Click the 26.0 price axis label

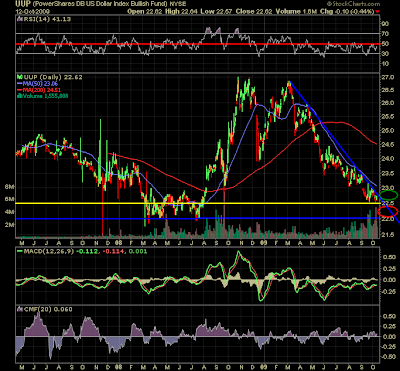[387, 103]
